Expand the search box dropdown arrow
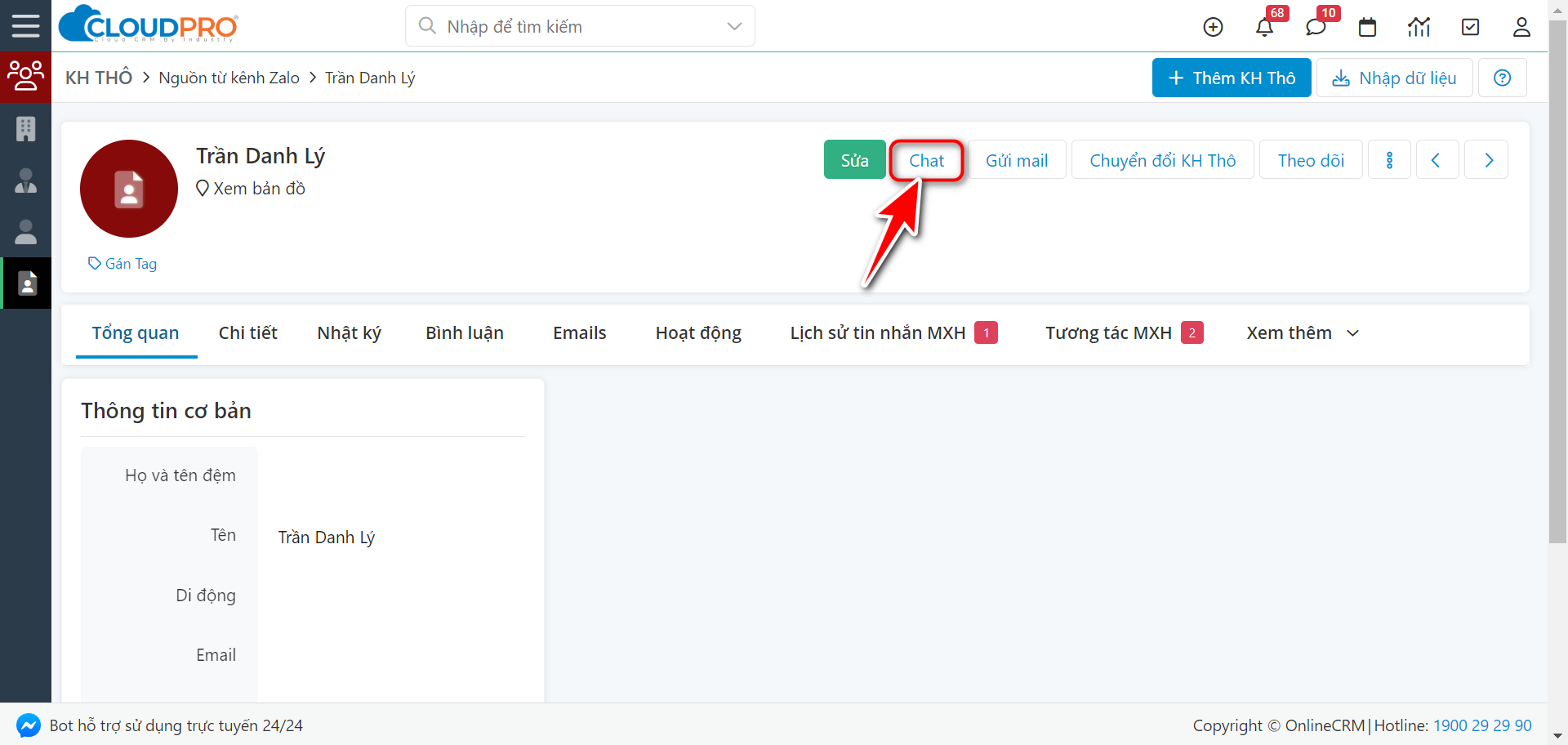This screenshot has height=745, width=1568. (734, 26)
